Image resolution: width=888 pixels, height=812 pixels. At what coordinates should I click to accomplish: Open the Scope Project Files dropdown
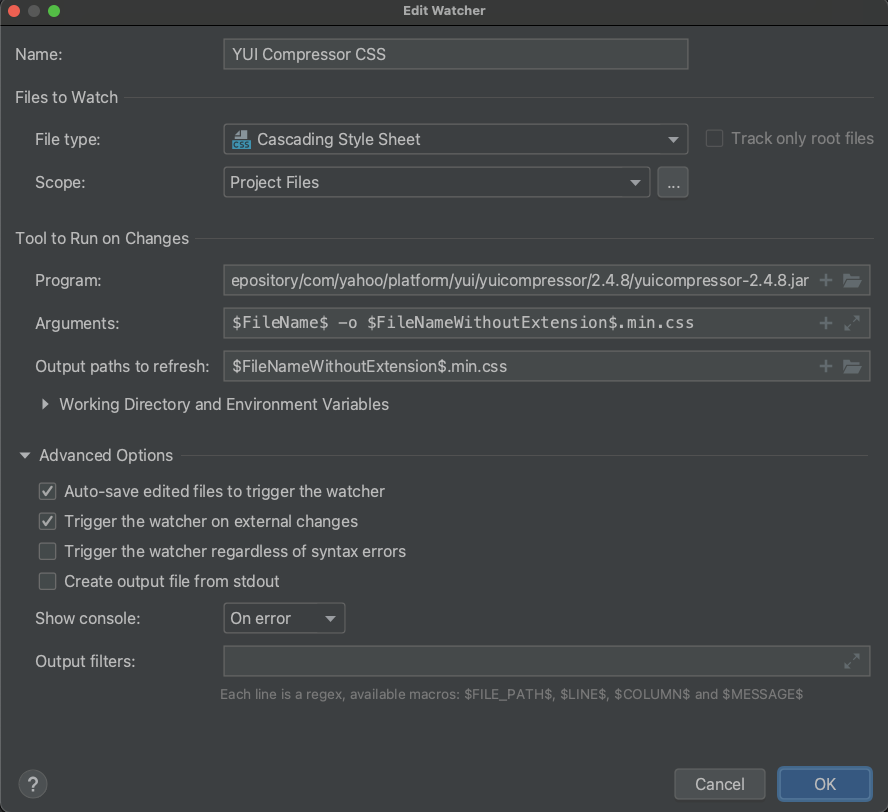tap(437, 182)
